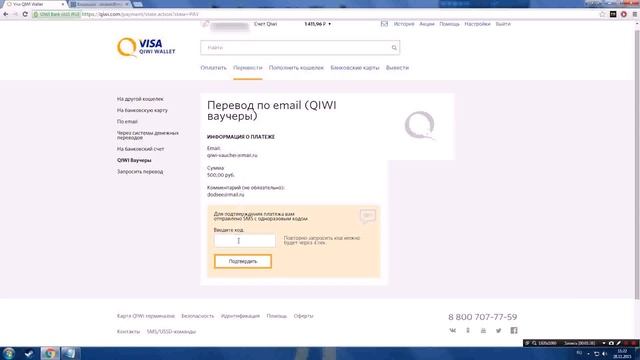Open the VK social icon in the footer

(x=453, y=330)
